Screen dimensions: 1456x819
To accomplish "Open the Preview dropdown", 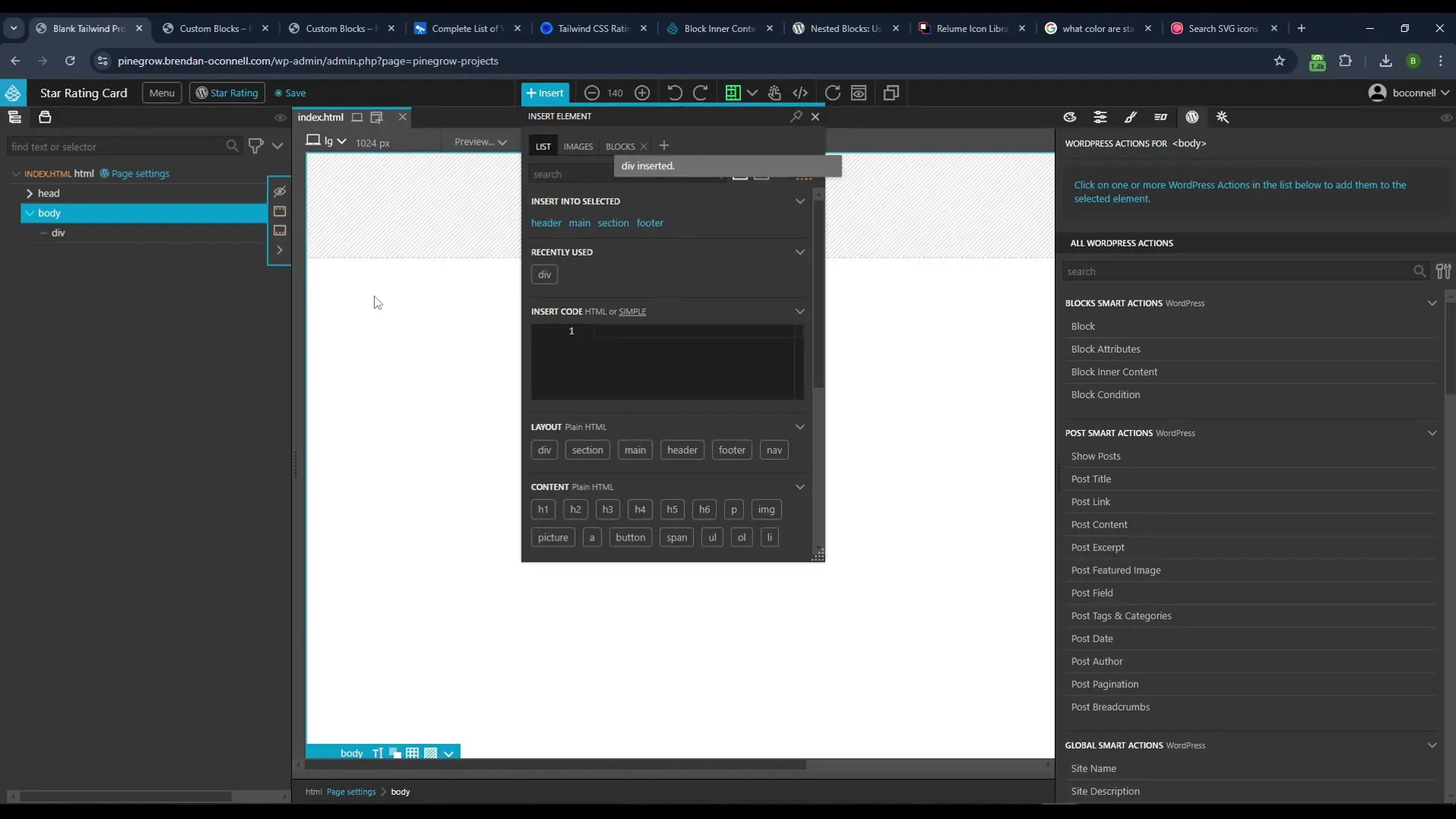I will tap(481, 142).
